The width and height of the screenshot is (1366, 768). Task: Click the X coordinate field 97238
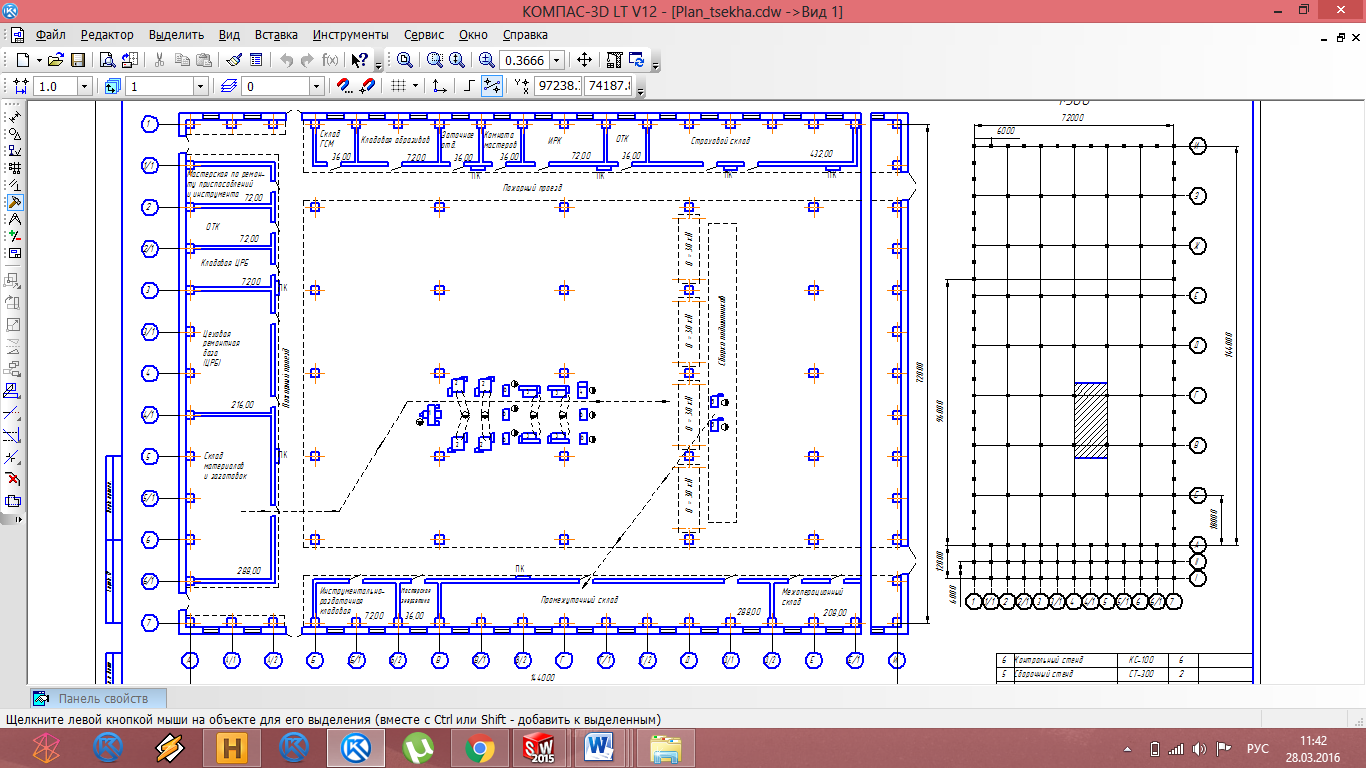click(558, 86)
